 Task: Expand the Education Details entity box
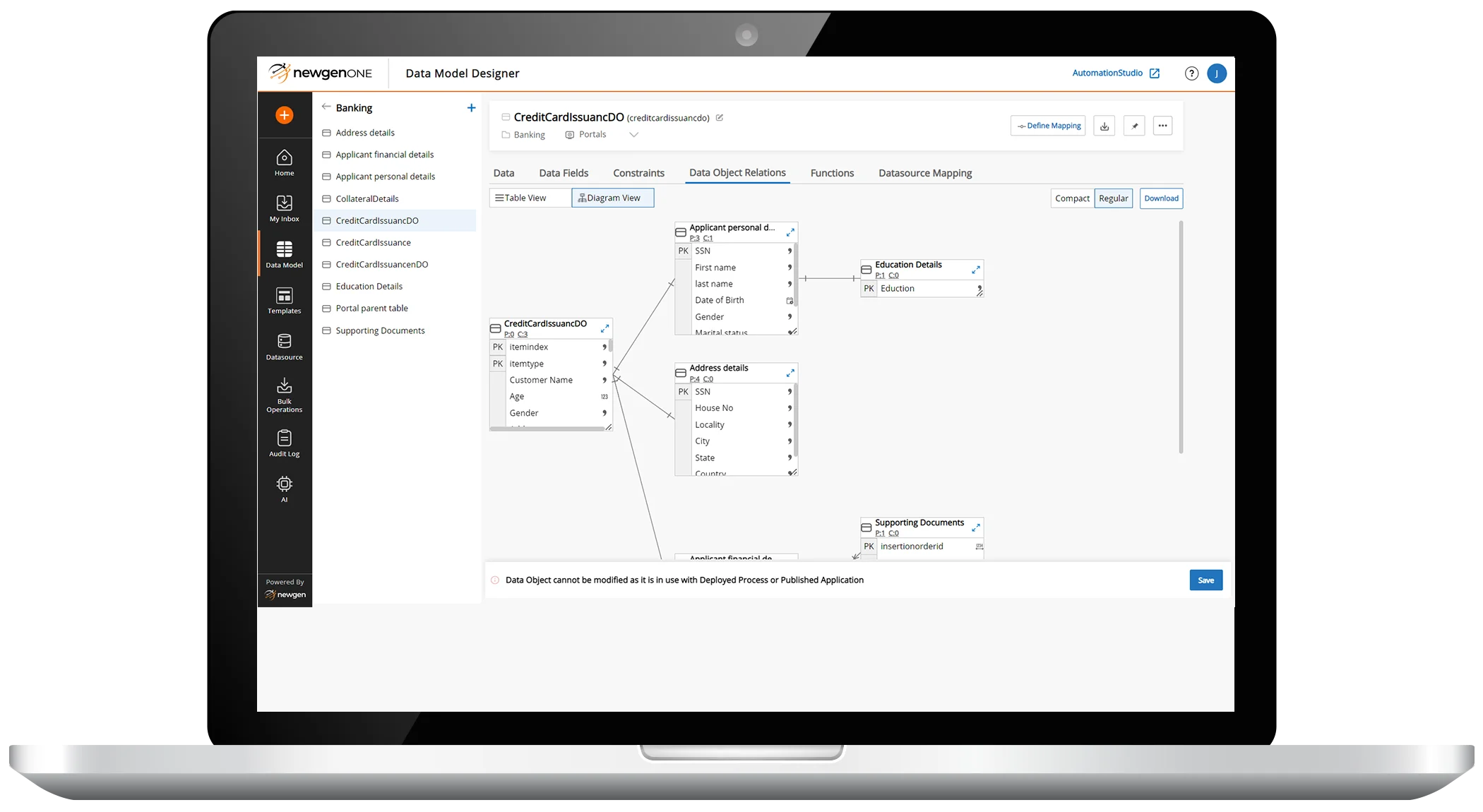975,270
